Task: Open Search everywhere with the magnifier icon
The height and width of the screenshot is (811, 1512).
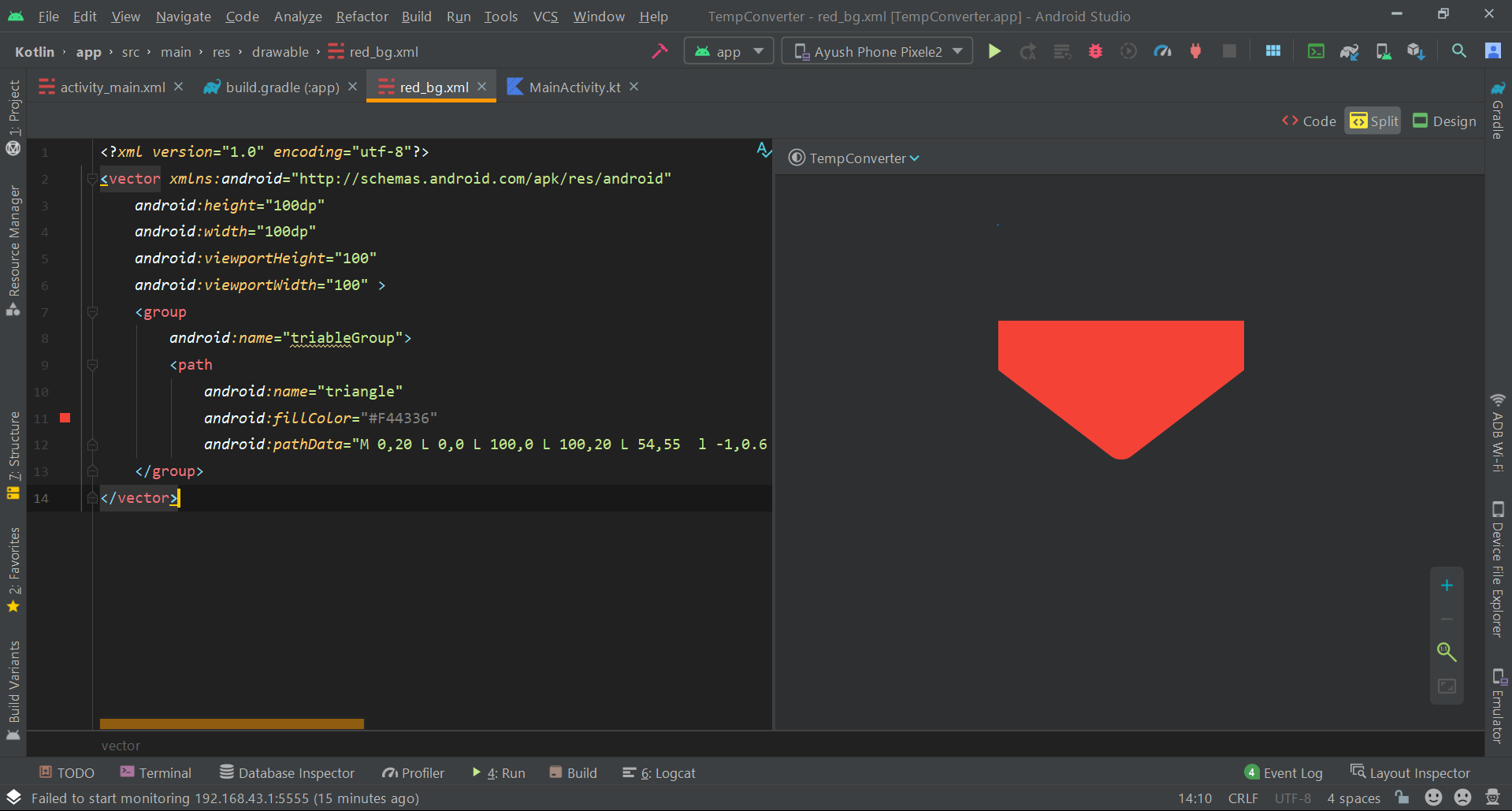Action: (x=1458, y=50)
